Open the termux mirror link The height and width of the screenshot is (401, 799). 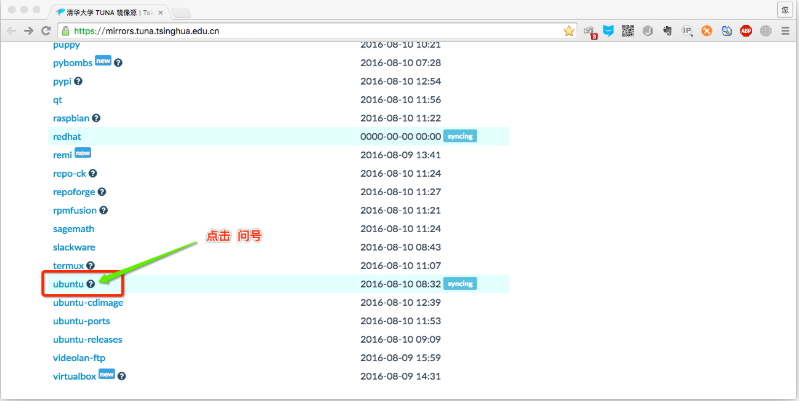point(68,265)
